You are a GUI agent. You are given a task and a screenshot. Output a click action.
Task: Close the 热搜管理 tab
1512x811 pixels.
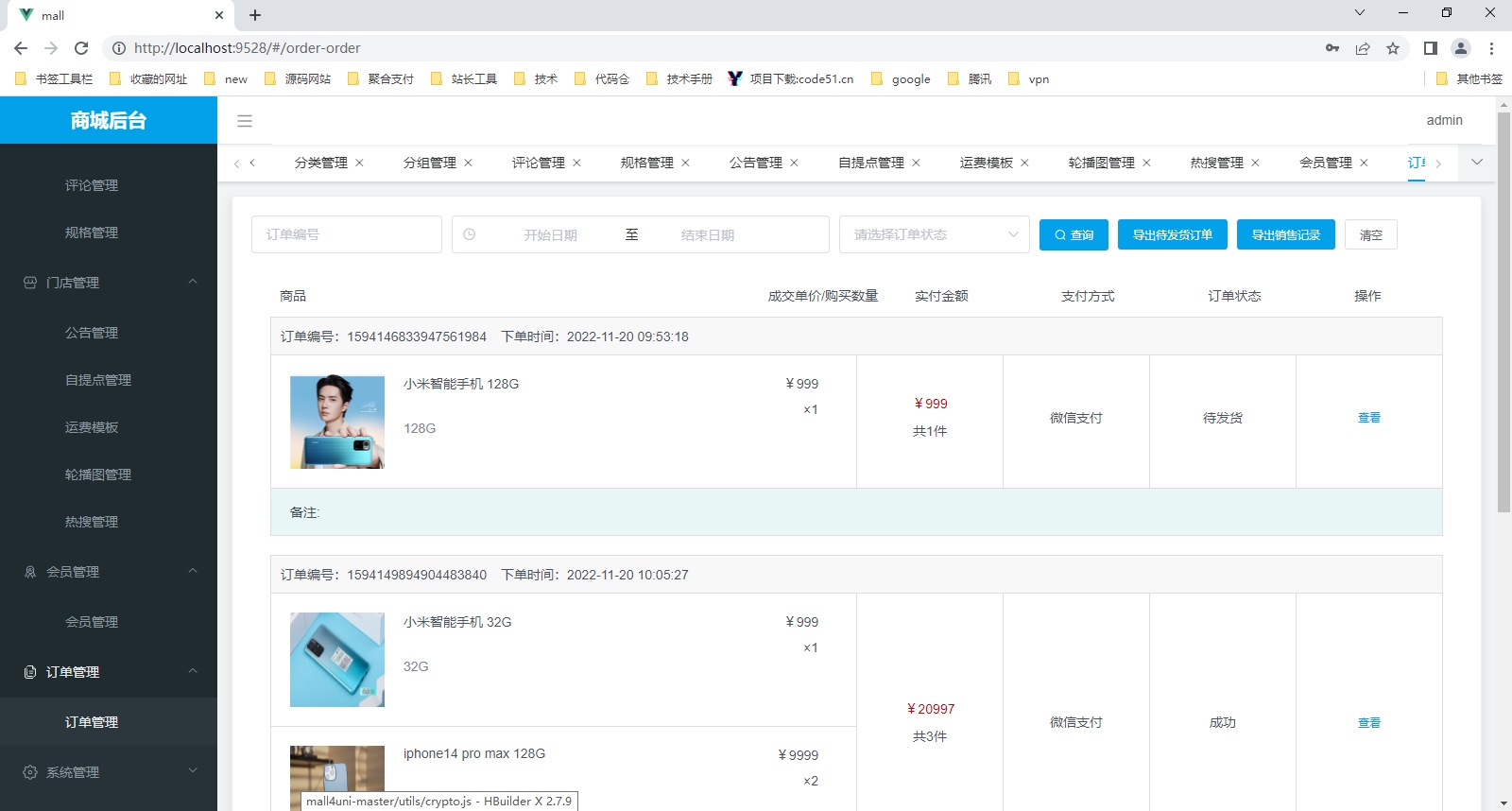[x=1255, y=163]
